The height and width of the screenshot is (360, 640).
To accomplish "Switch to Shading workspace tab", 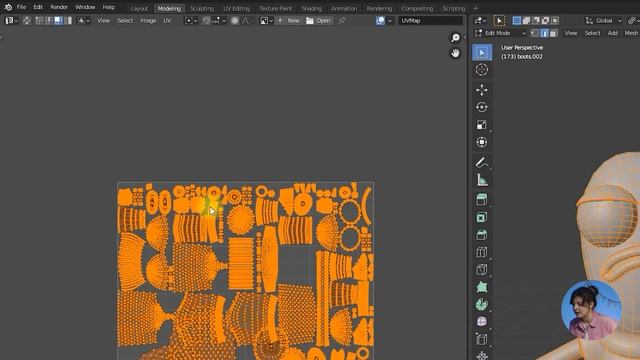I will coord(311,8).
